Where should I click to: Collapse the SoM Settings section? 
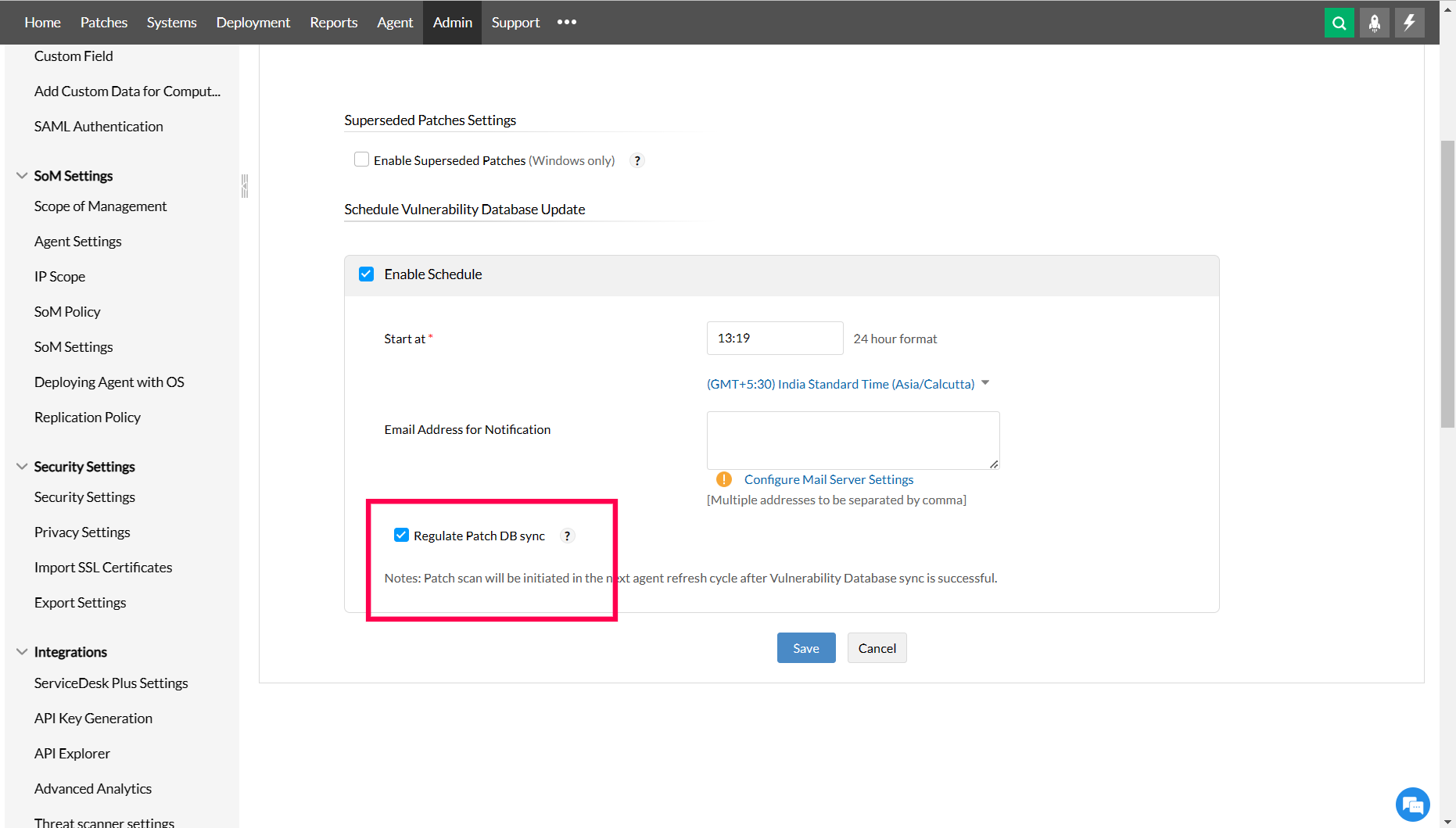coord(22,176)
